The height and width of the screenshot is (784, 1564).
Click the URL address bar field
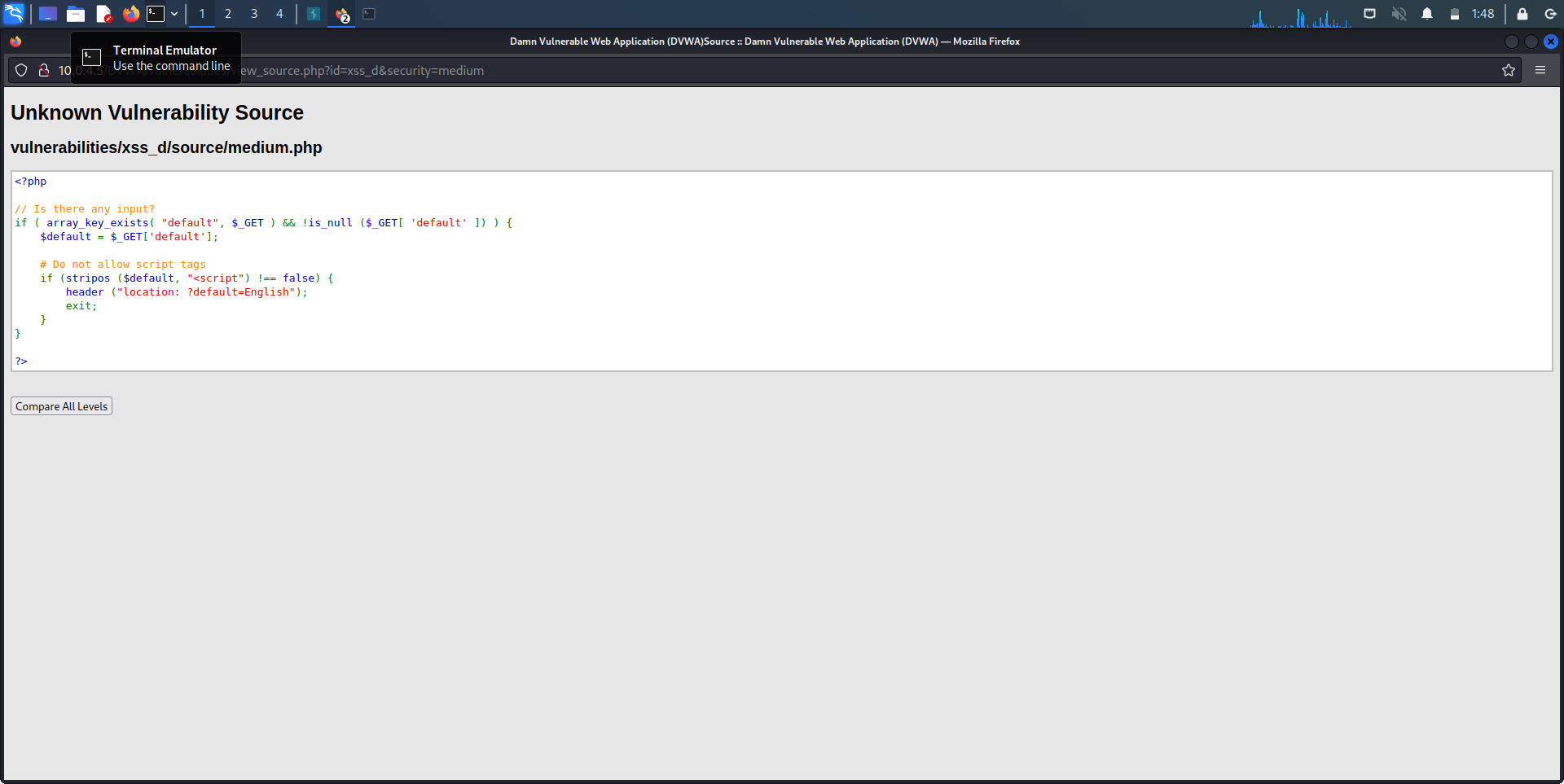733,71
